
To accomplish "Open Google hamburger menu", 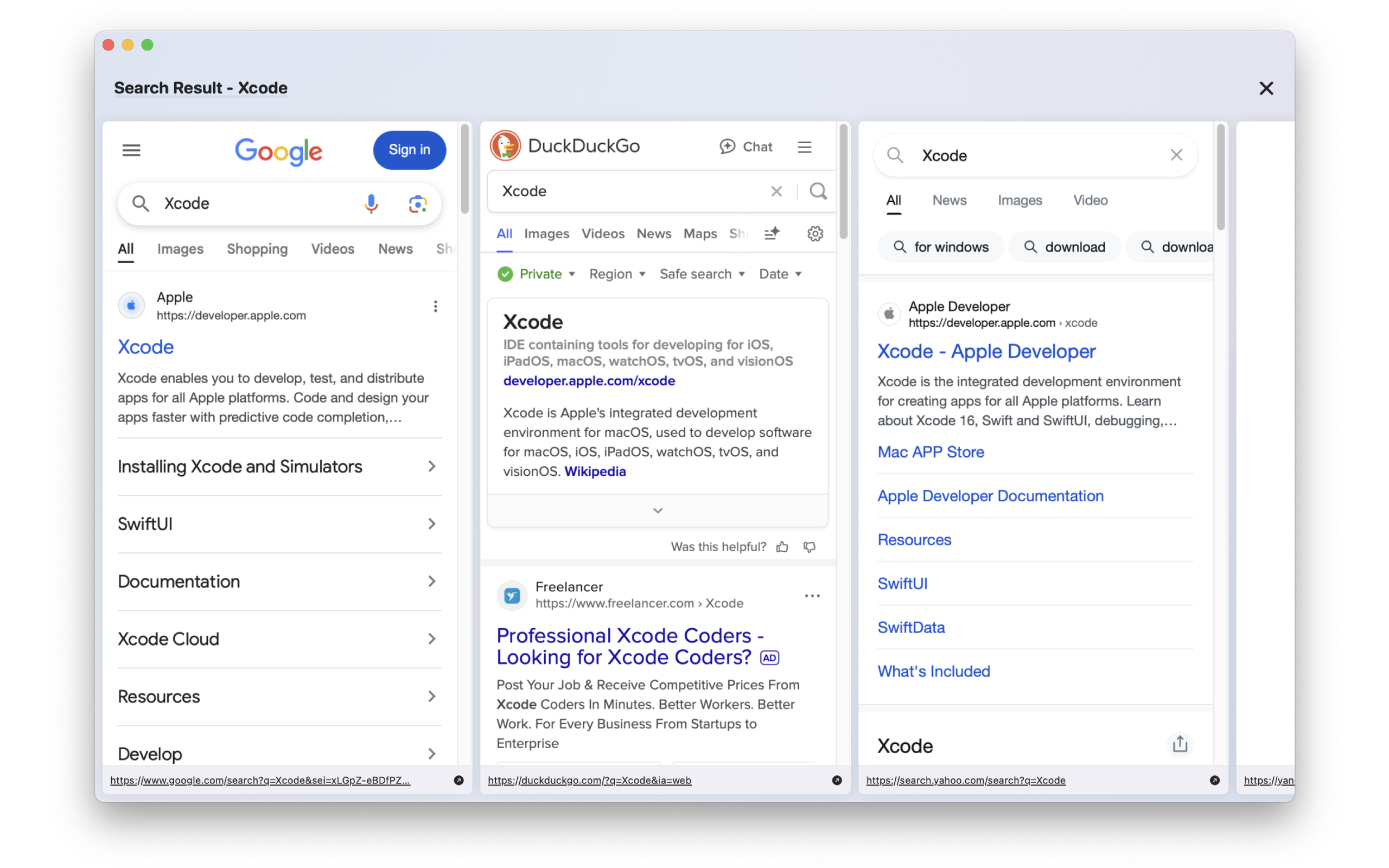I will point(131,150).
